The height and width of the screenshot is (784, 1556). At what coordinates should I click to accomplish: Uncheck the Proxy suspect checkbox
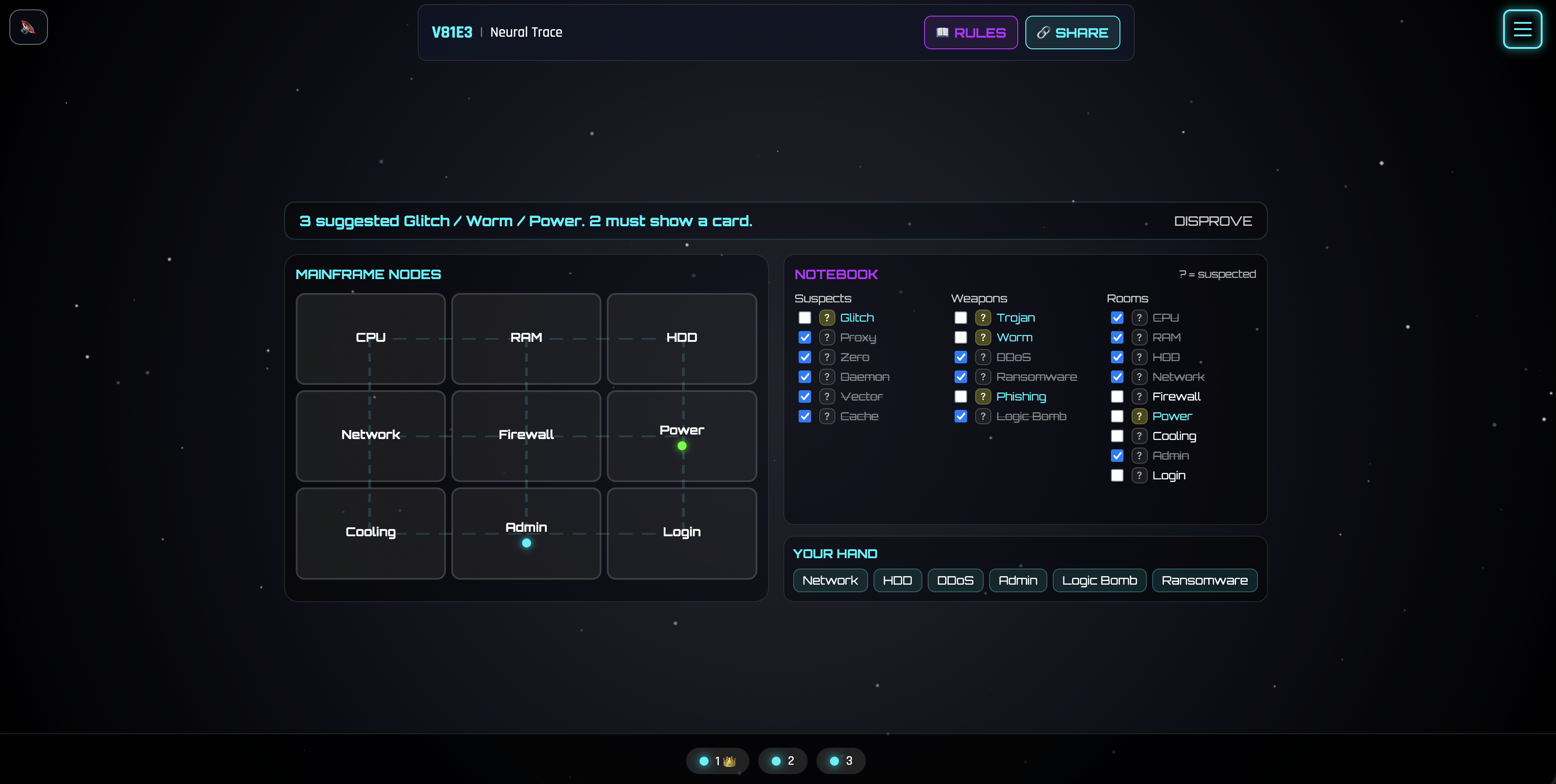(804, 338)
